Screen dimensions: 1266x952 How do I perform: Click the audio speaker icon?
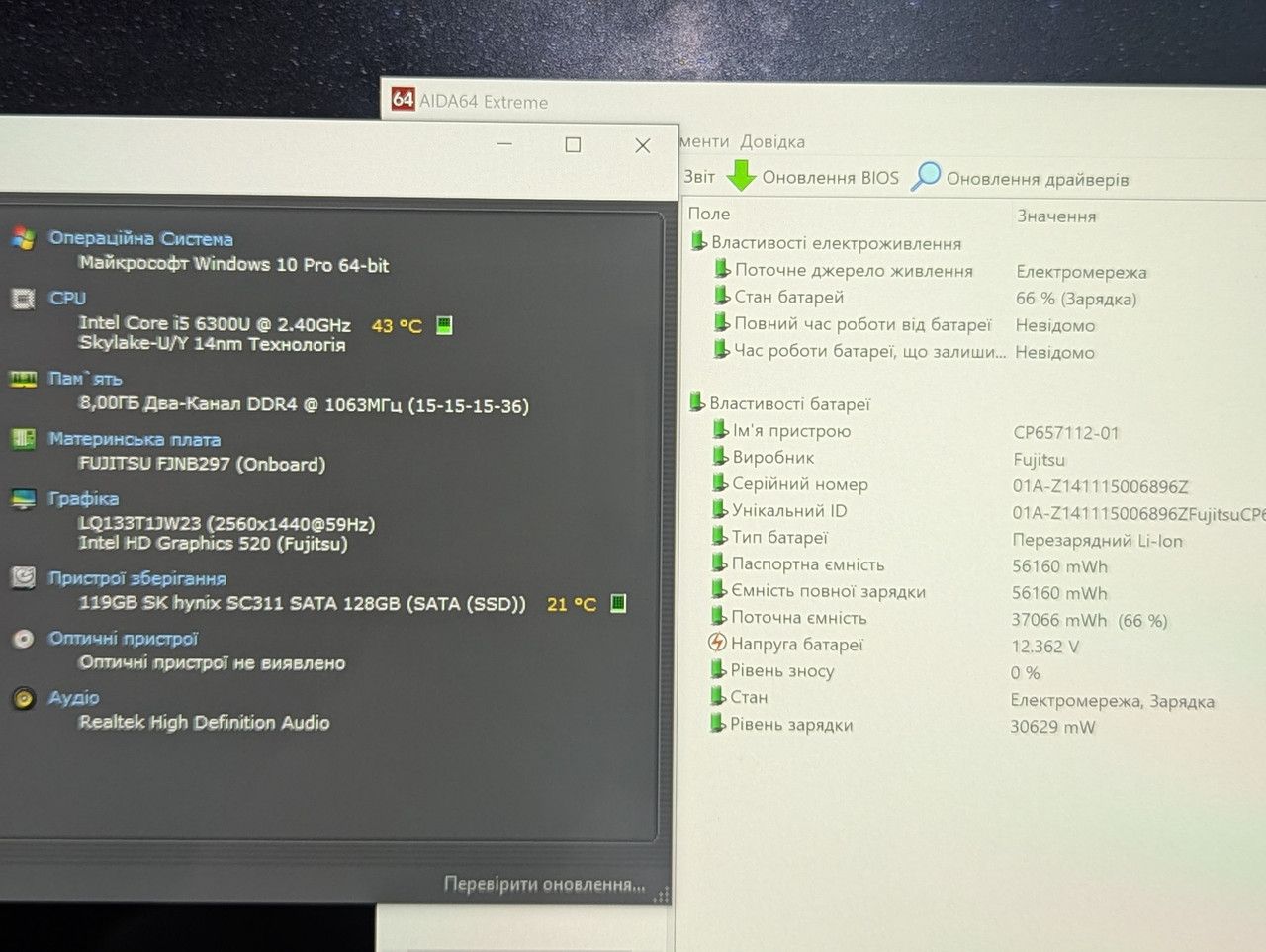(x=24, y=698)
